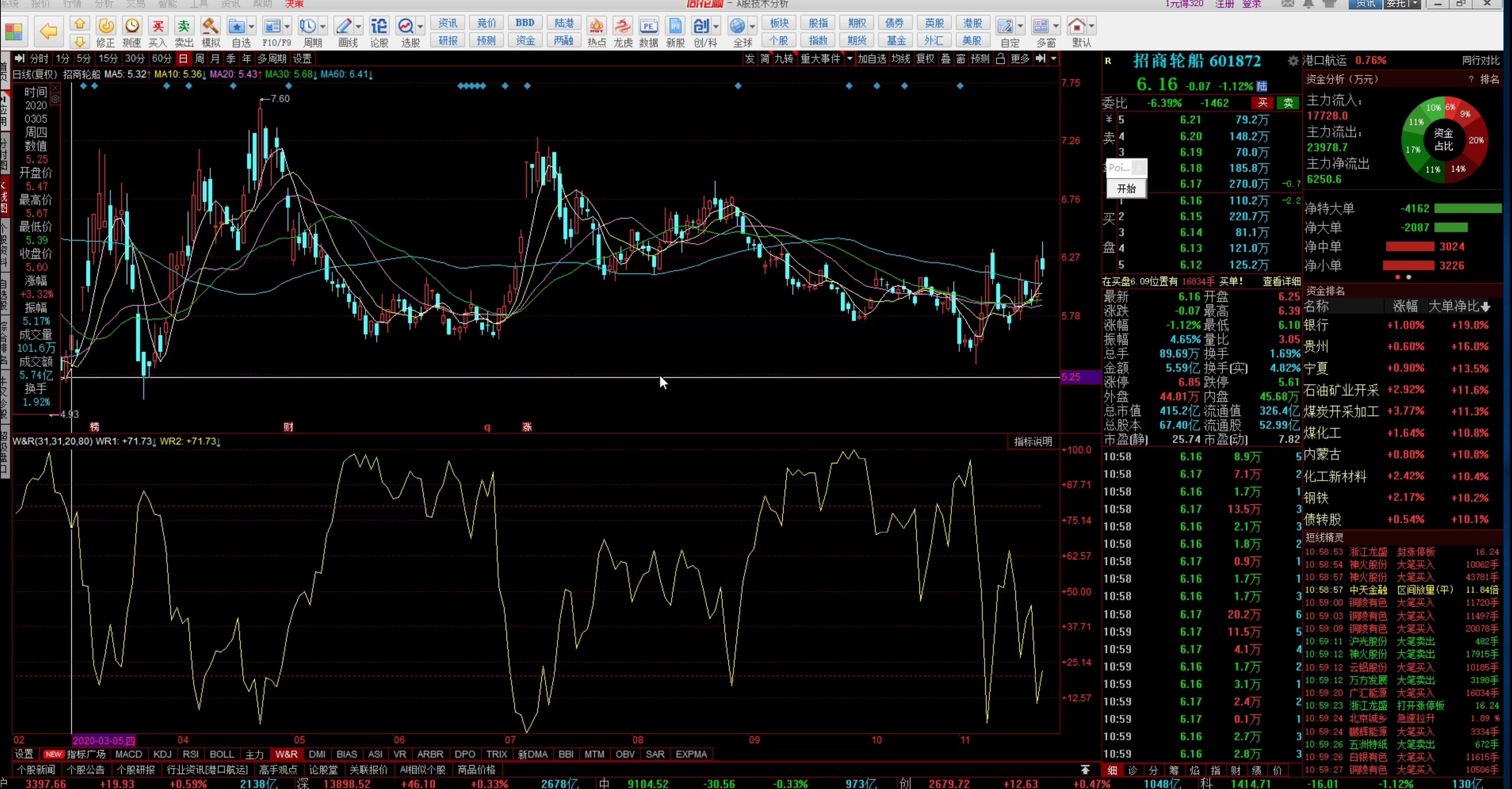Click the green 卖 sell button

coord(1288,103)
